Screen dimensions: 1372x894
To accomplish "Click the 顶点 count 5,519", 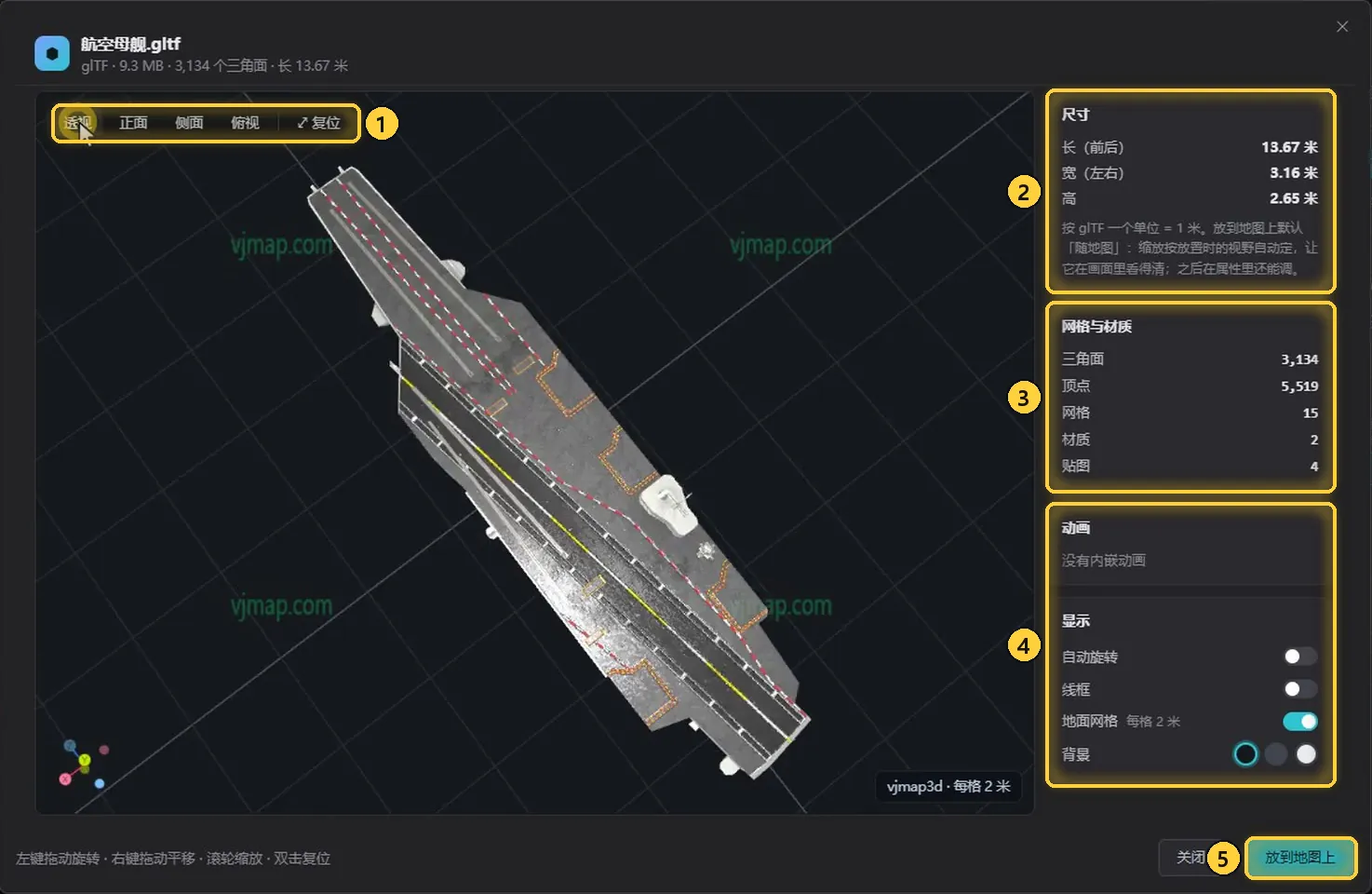I will (1299, 386).
